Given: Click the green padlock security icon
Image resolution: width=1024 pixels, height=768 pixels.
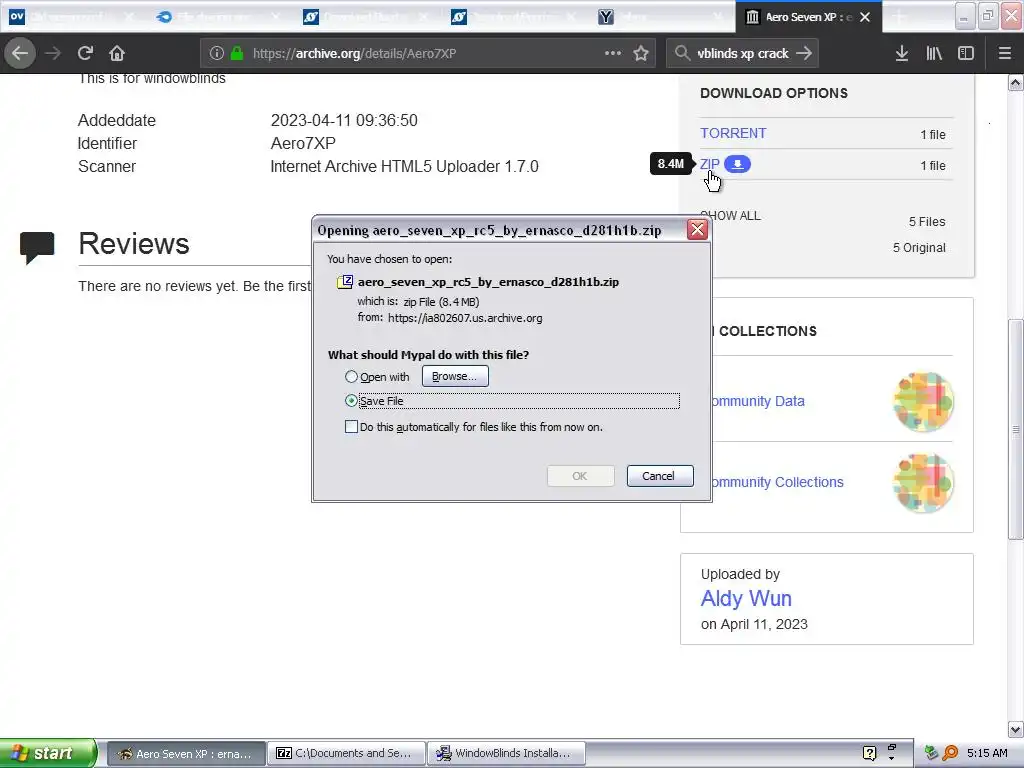Looking at the screenshot, I should click(237, 54).
